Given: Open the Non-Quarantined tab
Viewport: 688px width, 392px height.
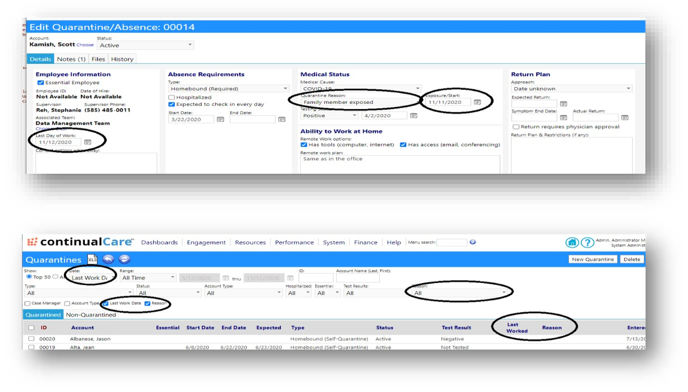Looking at the screenshot, I should [x=91, y=315].
